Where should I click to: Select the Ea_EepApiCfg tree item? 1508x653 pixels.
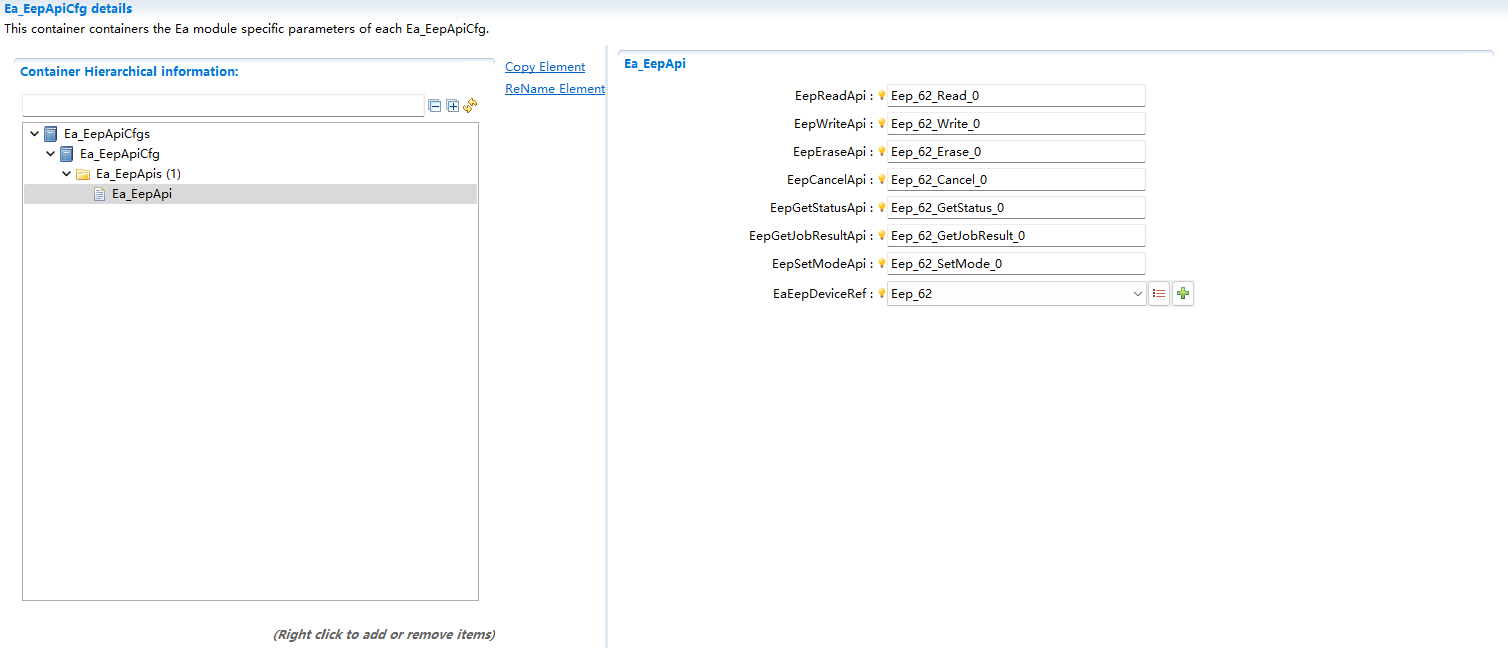tap(122, 153)
